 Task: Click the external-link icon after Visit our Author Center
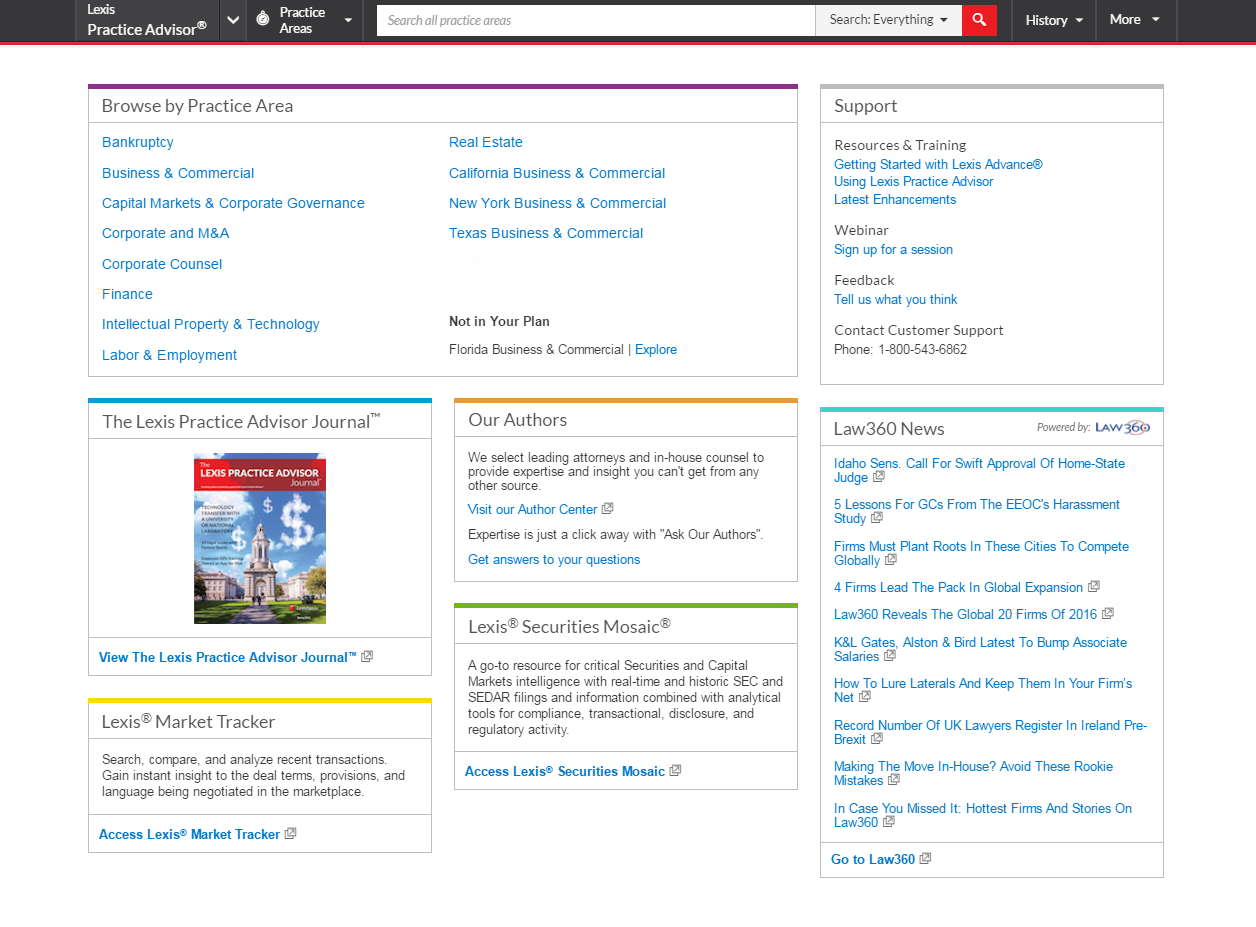pos(608,509)
